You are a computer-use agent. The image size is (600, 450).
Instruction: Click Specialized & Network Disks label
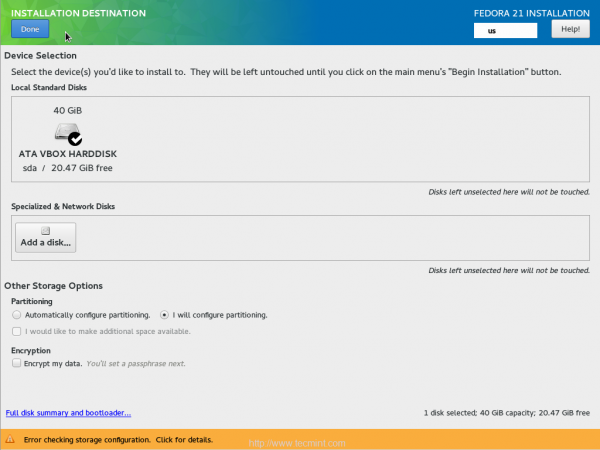[x=63, y=206]
